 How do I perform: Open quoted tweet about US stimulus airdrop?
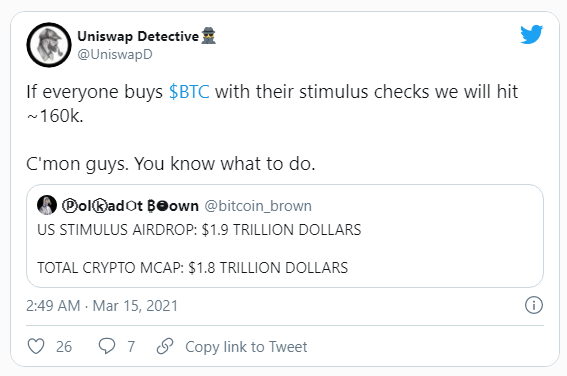pos(285,236)
